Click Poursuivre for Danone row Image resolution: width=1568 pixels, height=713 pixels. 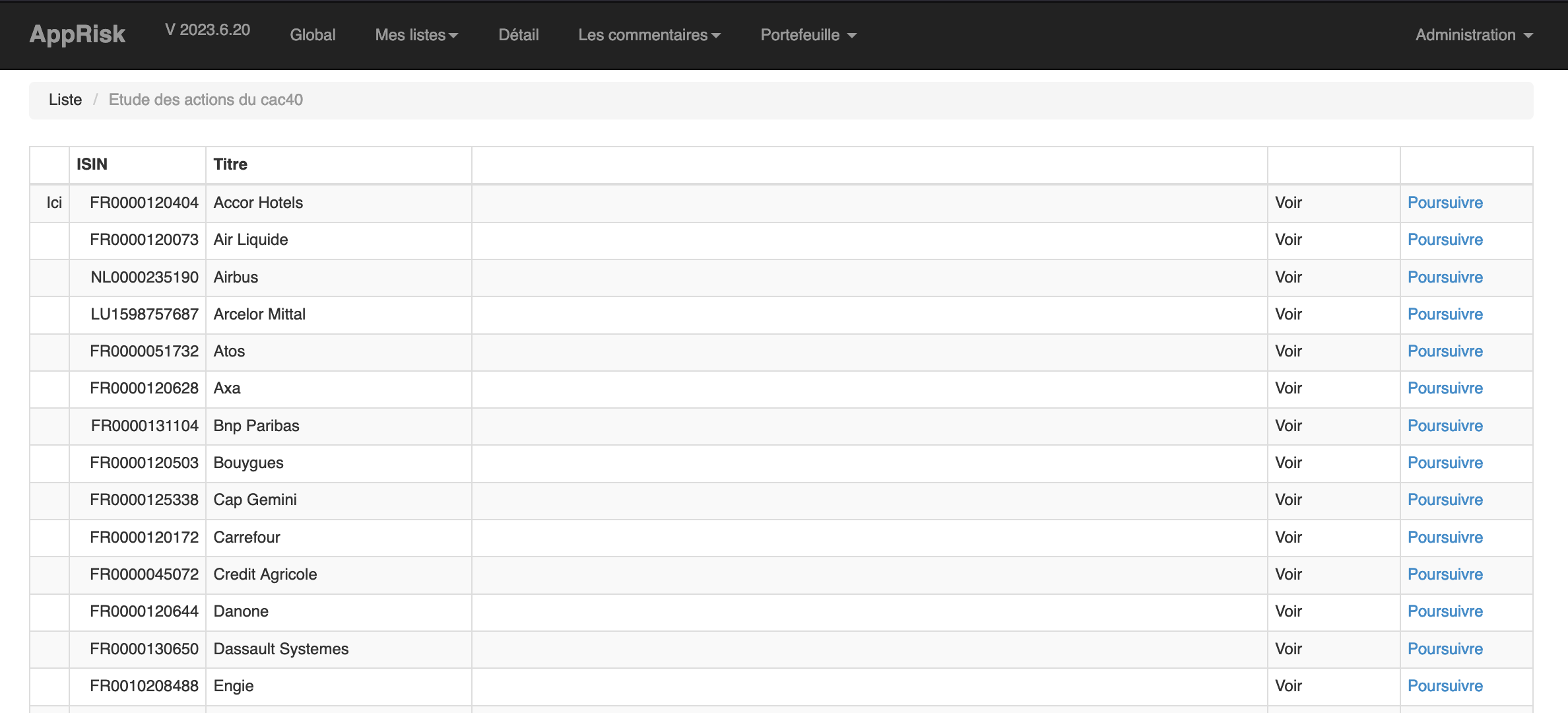tap(1445, 611)
